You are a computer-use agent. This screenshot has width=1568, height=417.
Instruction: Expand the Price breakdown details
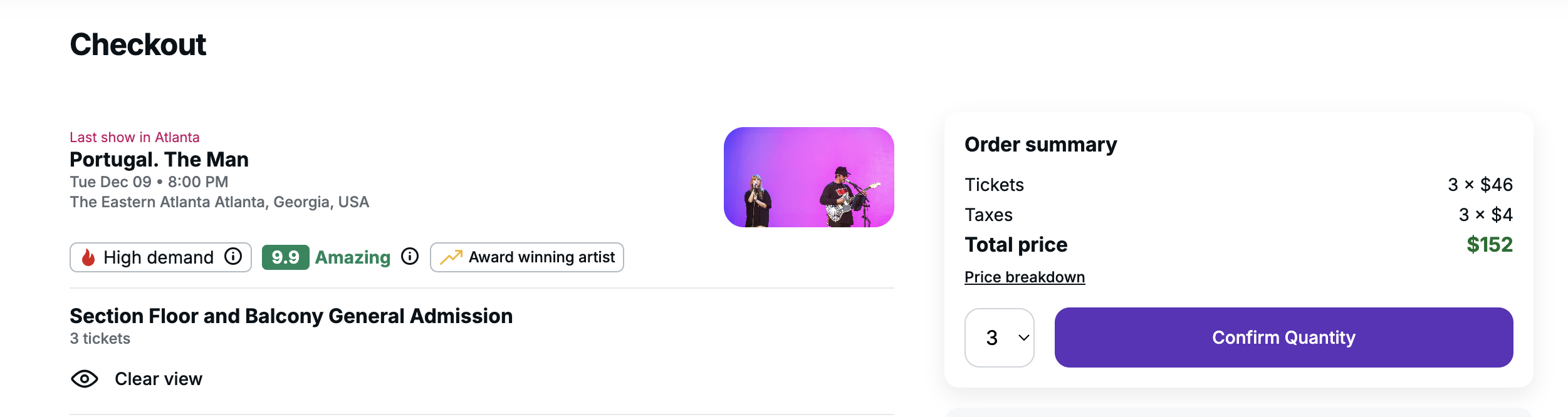(1025, 276)
